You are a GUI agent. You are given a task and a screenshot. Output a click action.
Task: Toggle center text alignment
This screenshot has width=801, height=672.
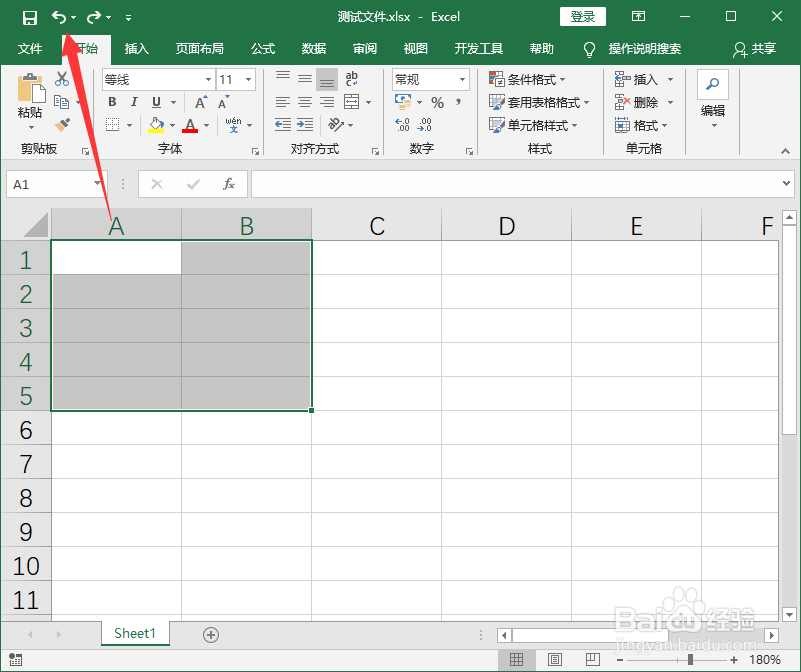pos(305,102)
